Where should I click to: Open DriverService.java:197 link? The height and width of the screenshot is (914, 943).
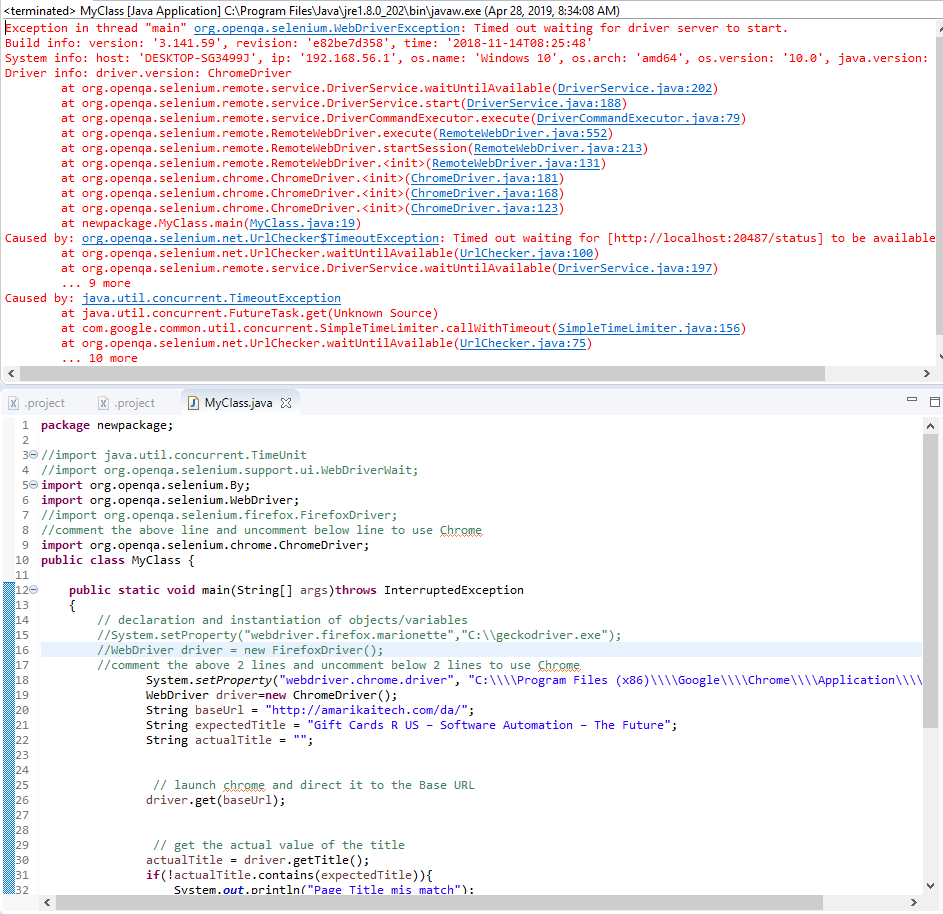pos(634,269)
